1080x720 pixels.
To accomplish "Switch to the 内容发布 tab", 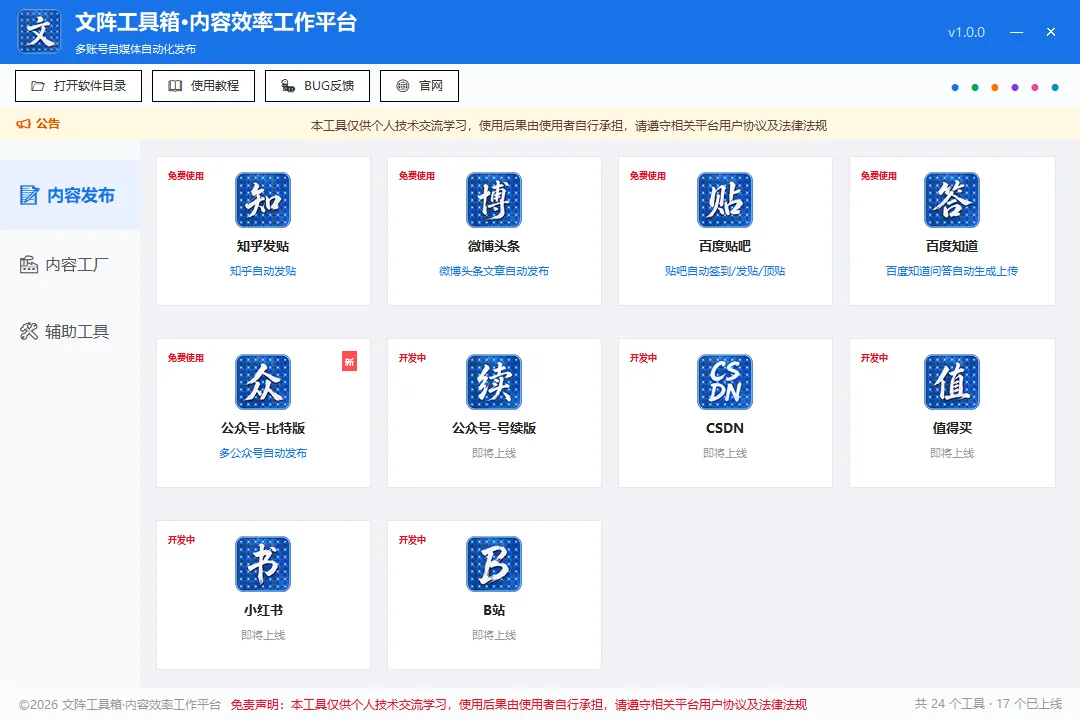I will point(70,195).
